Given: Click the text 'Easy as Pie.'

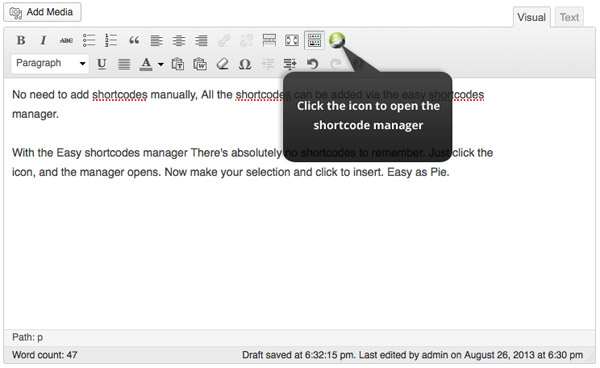Looking at the screenshot, I should [x=418, y=172].
